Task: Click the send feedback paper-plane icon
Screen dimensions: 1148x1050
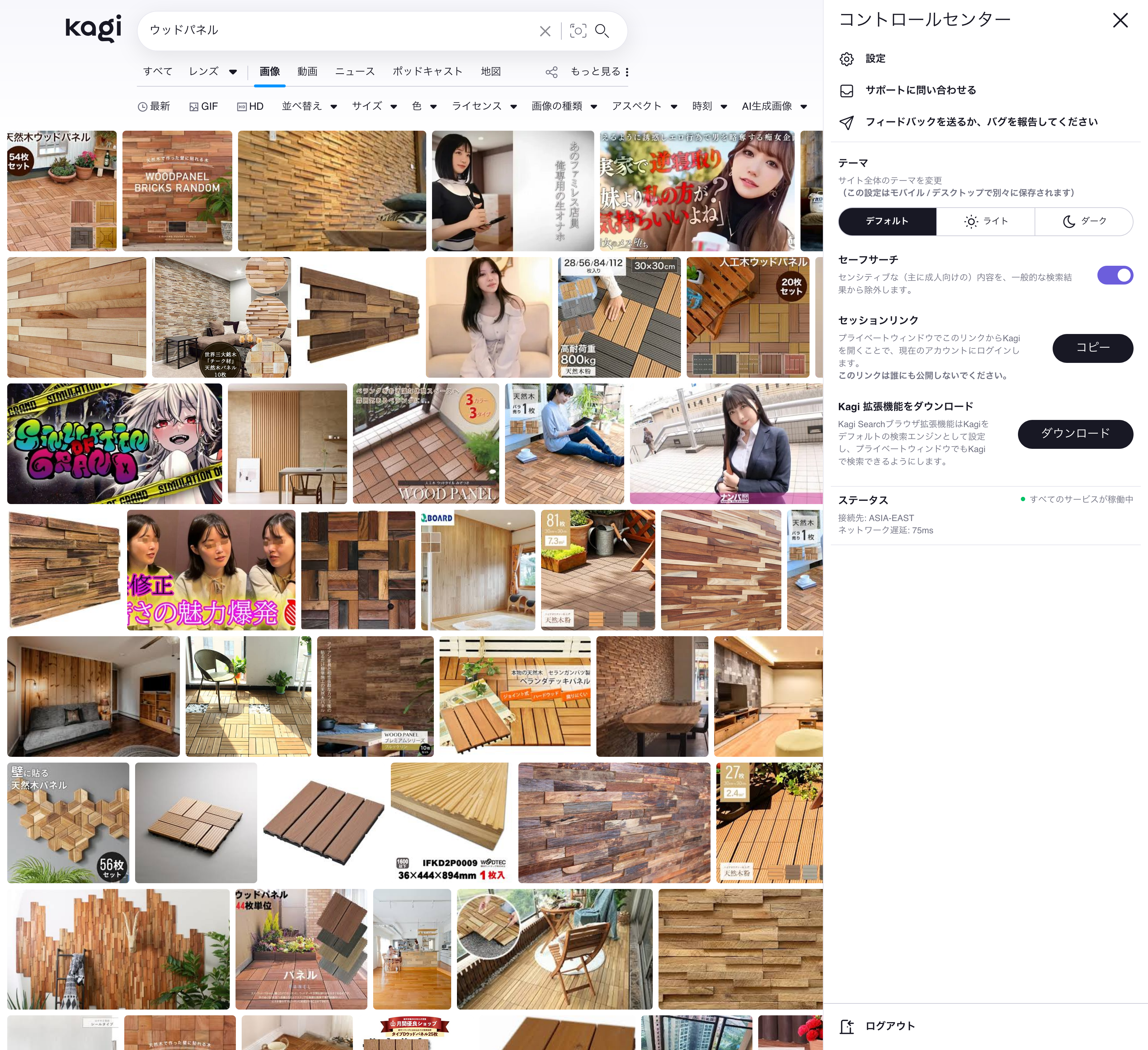Action: [x=847, y=122]
